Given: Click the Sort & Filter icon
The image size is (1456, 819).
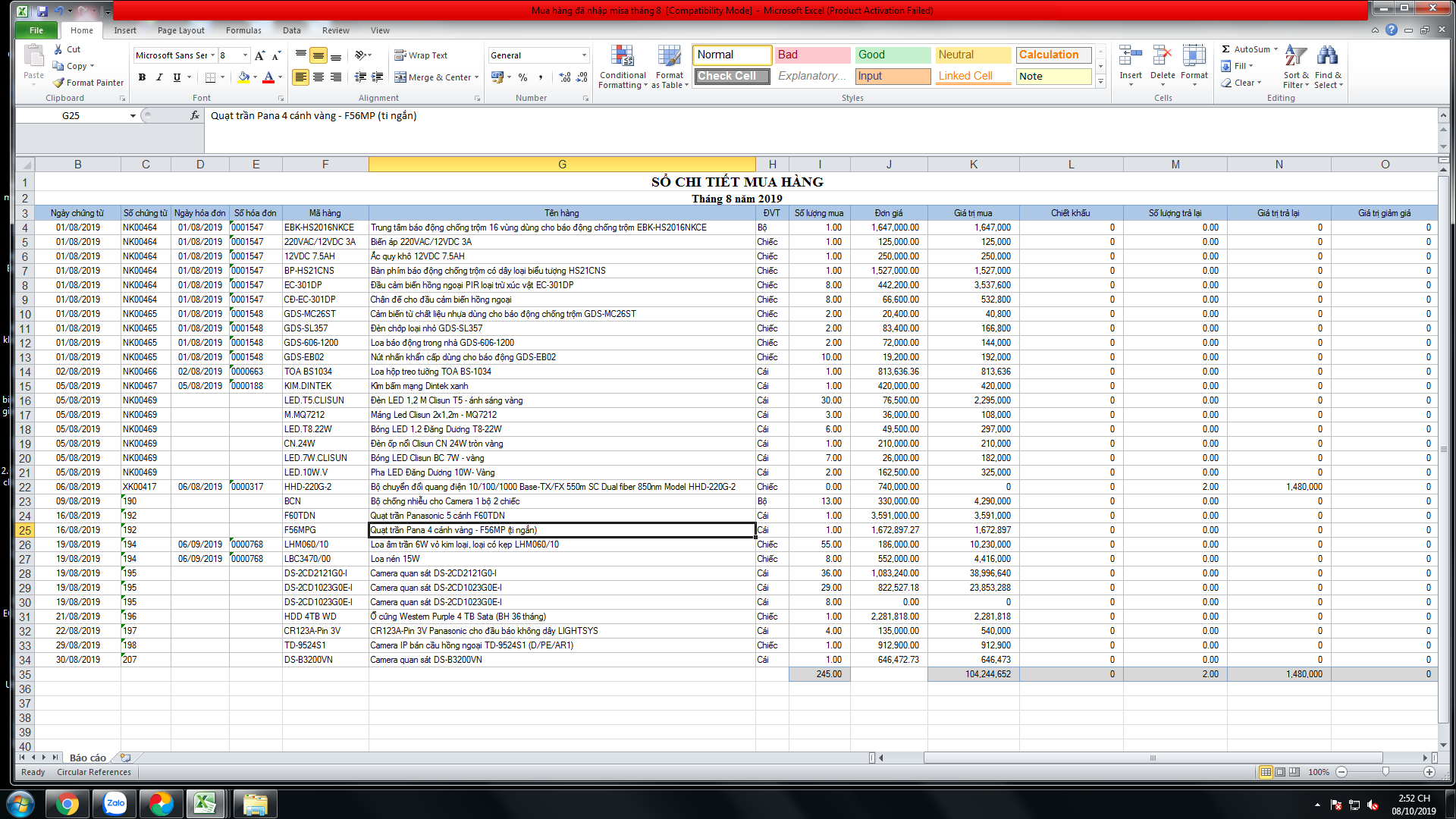Looking at the screenshot, I should point(1295,56).
